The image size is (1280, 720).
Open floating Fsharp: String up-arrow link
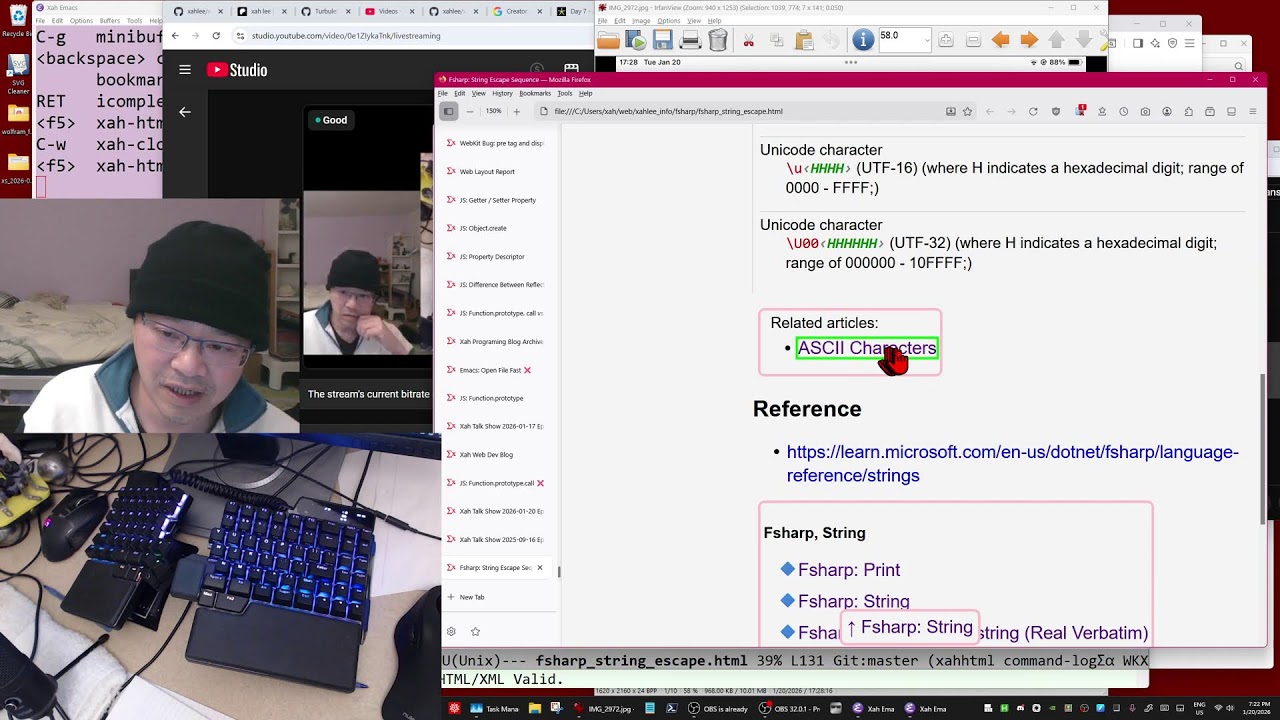909,627
